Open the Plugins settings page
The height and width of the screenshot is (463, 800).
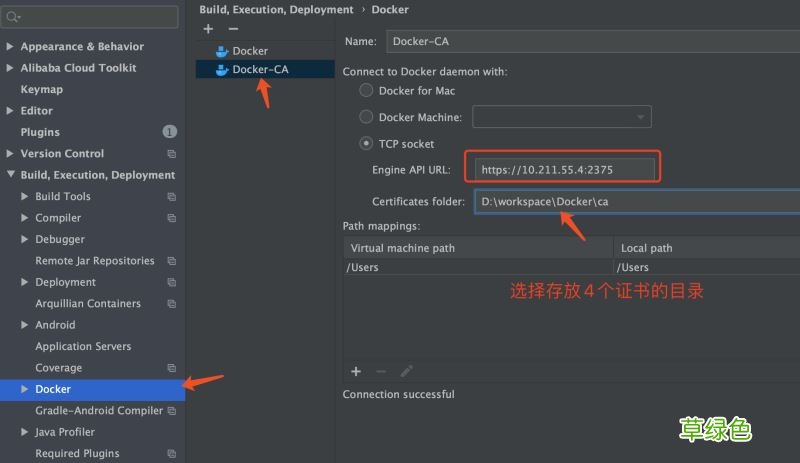click(x=40, y=132)
